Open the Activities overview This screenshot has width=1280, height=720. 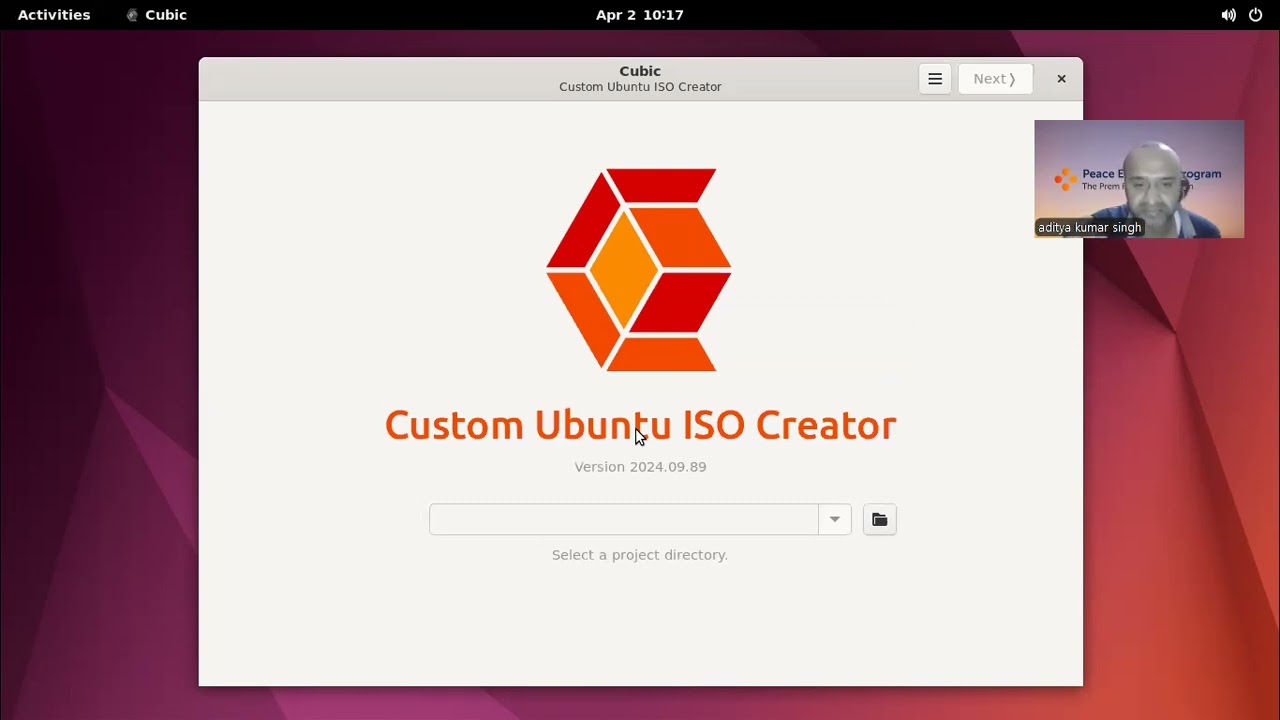(x=54, y=15)
